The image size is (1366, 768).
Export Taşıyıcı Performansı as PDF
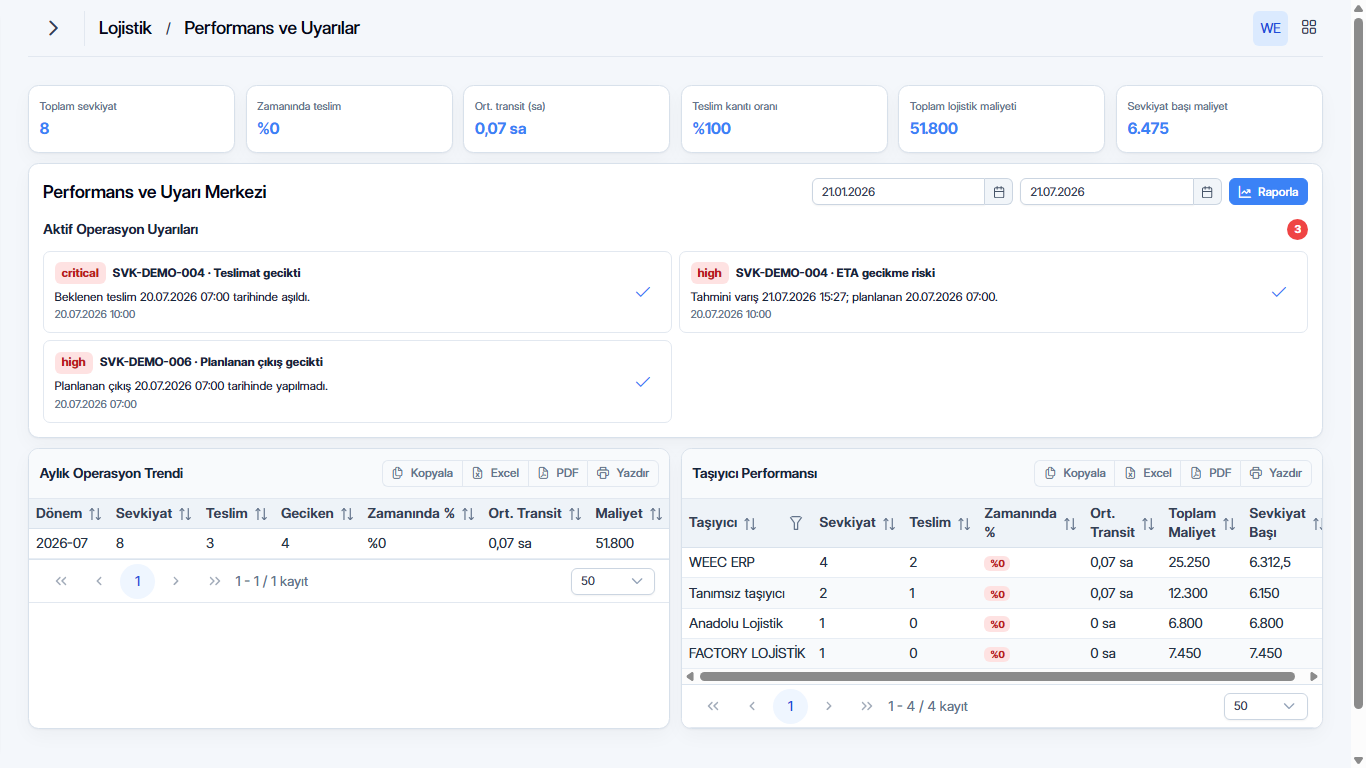coord(1210,473)
